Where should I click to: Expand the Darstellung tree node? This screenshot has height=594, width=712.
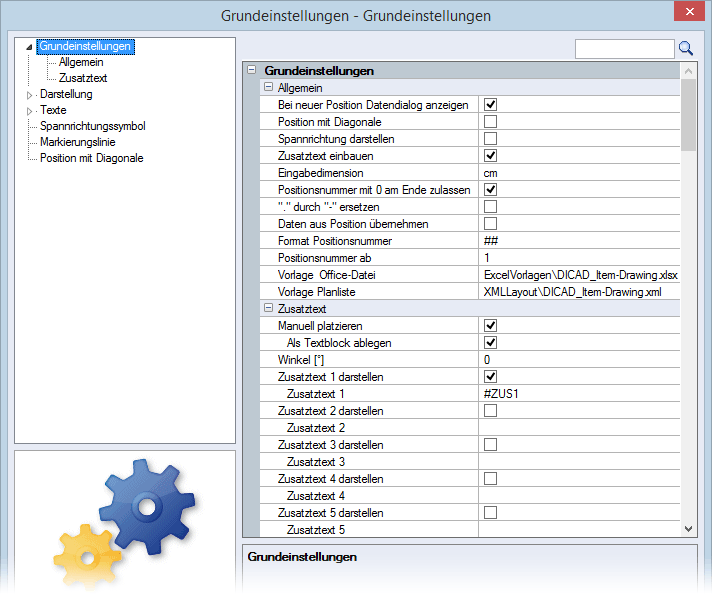click(30, 95)
